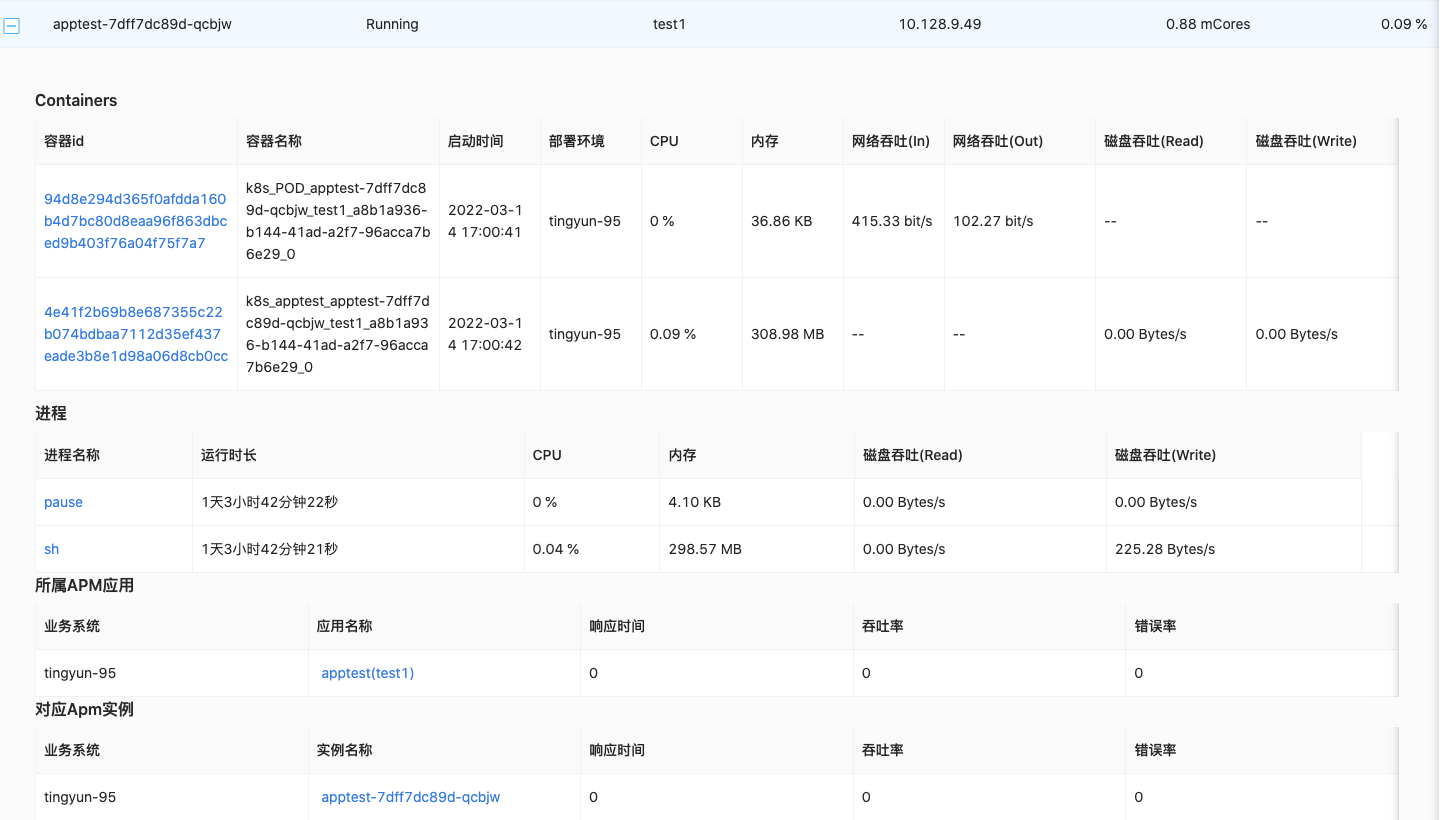Click the 0.88 mCores value
This screenshot has width=1449, height=820.
[1207, 24]
